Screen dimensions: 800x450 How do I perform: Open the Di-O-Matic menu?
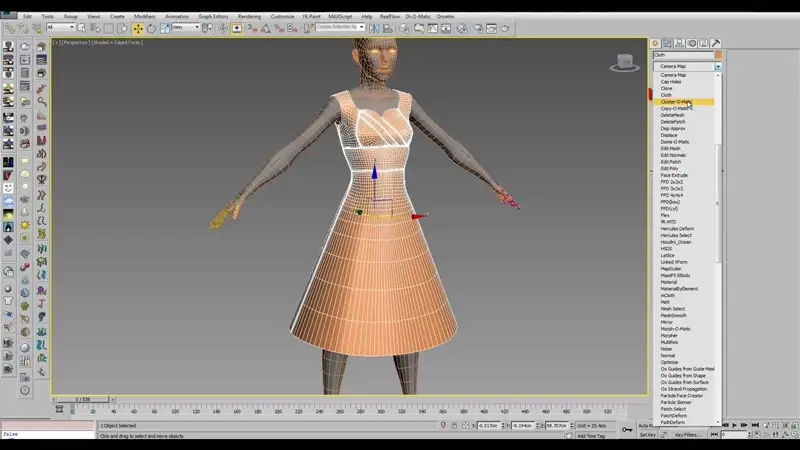418,16
